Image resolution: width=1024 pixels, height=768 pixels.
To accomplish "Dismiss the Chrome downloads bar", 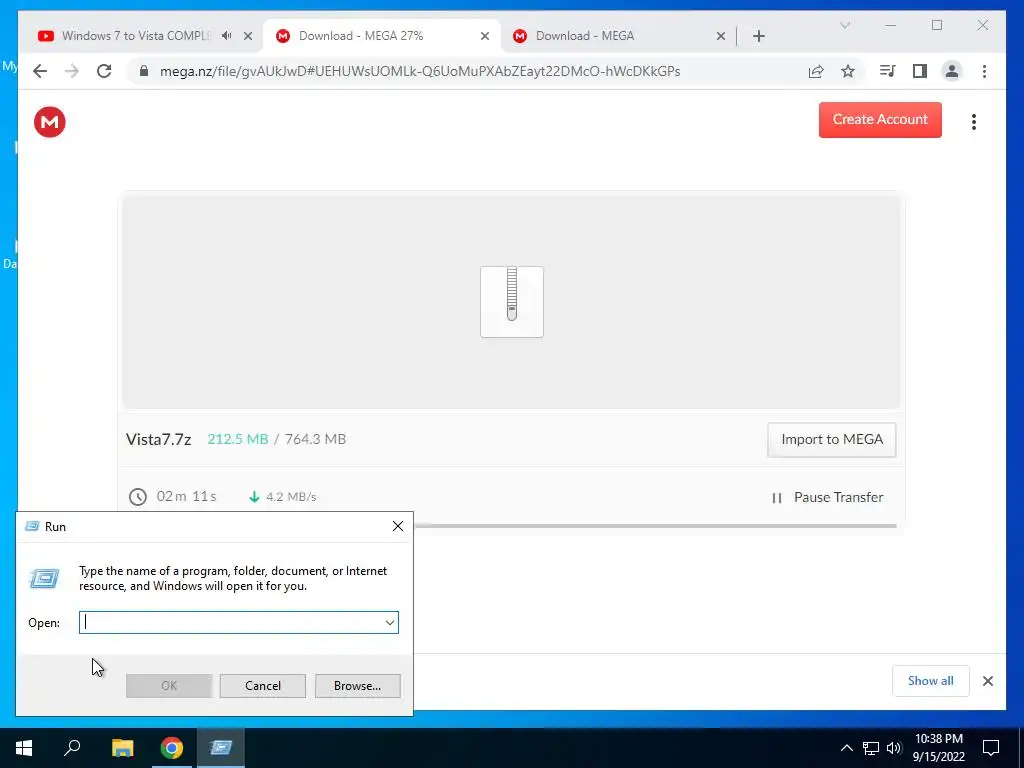I will [x=988, y=681].
